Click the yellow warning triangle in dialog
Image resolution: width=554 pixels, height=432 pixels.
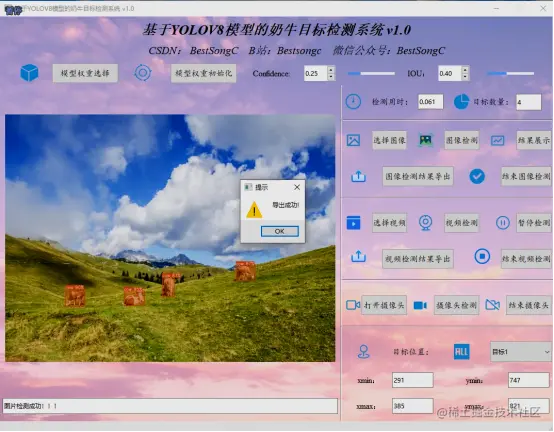tap(254, 209)
